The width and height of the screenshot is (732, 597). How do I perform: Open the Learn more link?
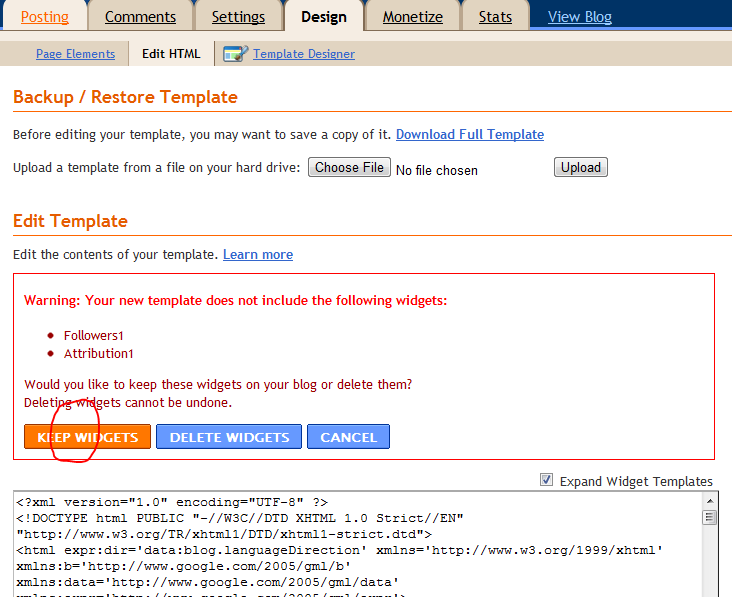tap(258, 254)
